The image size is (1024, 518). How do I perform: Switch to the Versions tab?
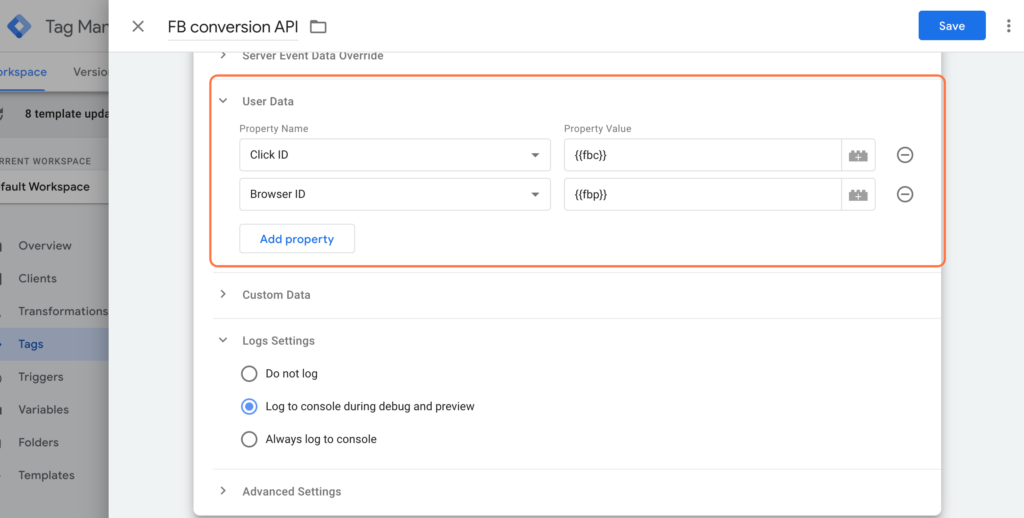pos(90,72)
